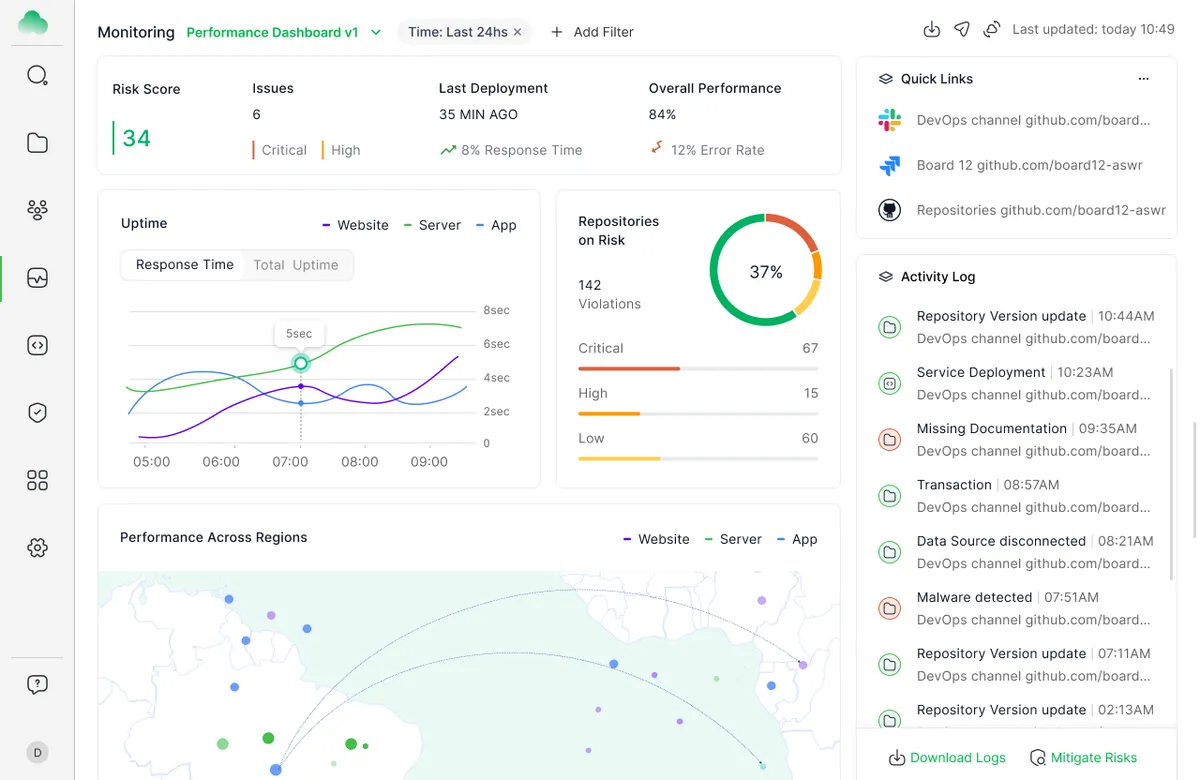
Task: Click Download Logs button
Action: click(x=947, y=758)
